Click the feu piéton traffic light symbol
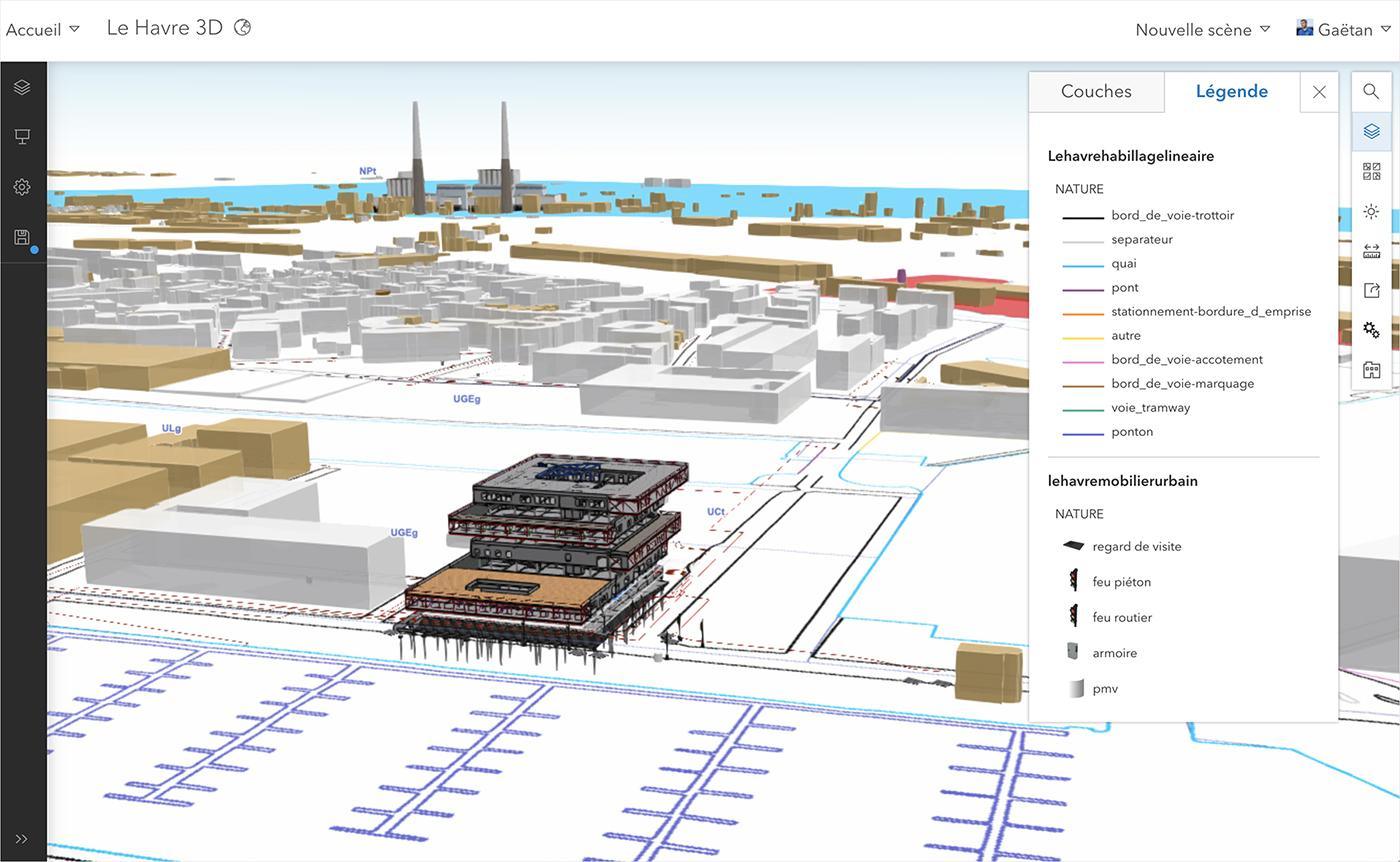 [x=1074, y=580]
